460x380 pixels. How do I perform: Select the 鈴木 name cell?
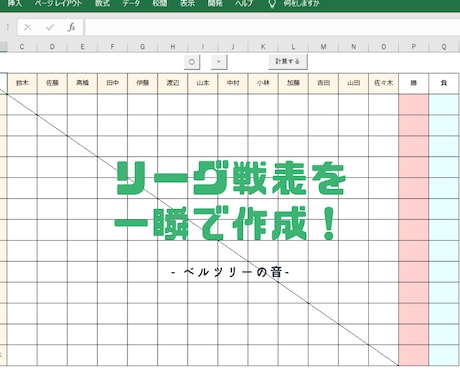point(22,83)
